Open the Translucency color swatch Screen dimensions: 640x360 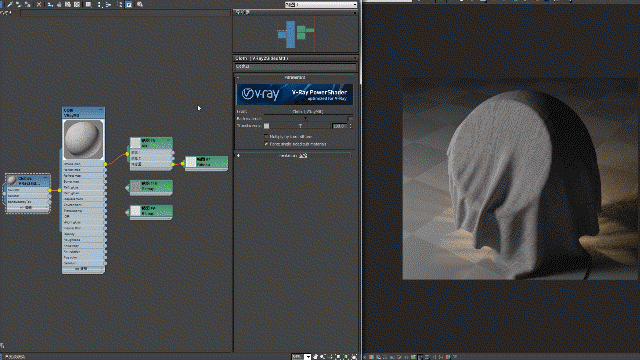(267, 126)
